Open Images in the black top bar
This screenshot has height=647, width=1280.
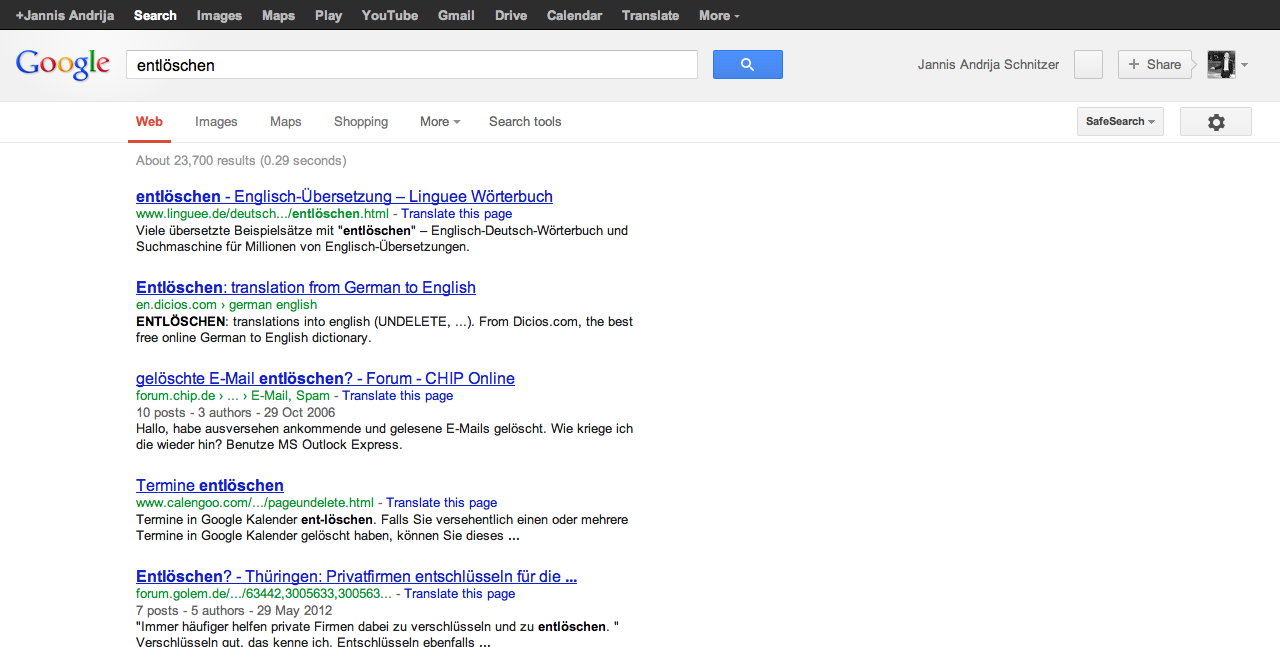click(219, 15)
